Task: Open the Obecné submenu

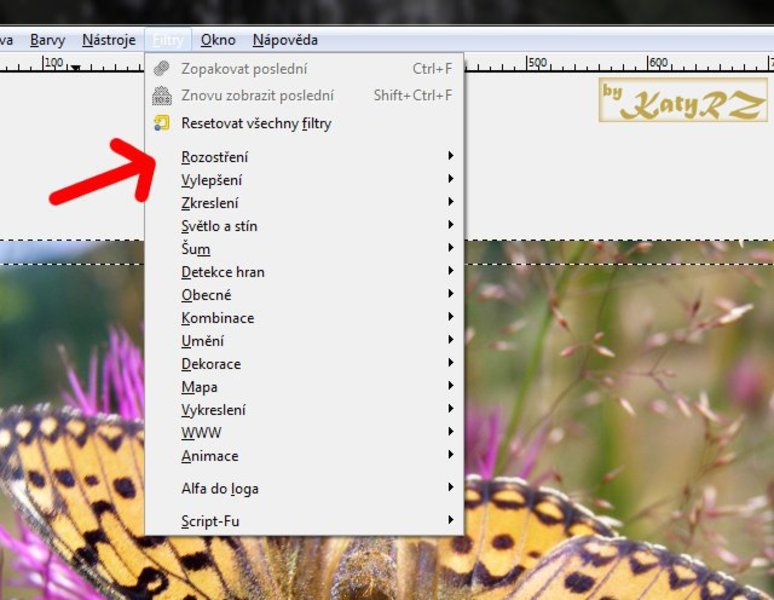Action: coord(304,295)
